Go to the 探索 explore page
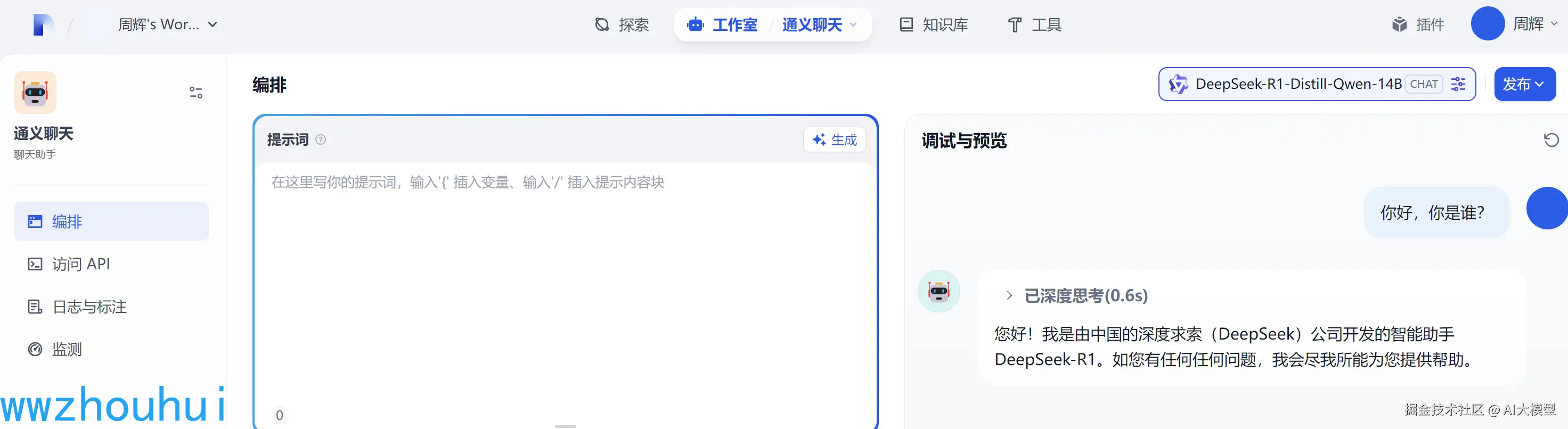 (622, 25)
